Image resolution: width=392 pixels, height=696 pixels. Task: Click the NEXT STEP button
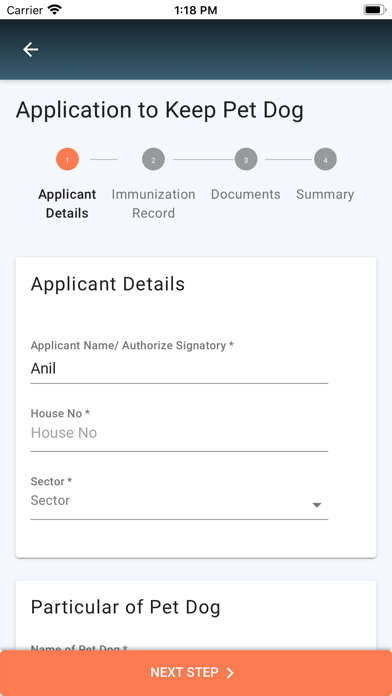click(x=196, y=673)
